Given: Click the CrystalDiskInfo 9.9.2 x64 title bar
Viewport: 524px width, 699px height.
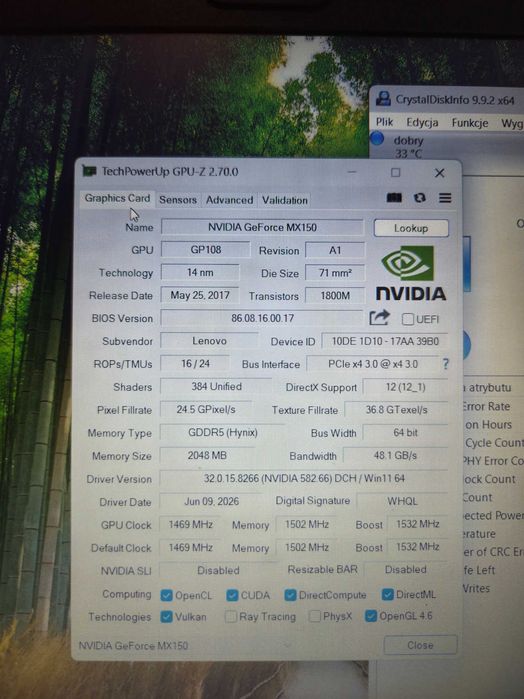Looking at the screenshot, I should click(x=446, y=99).
